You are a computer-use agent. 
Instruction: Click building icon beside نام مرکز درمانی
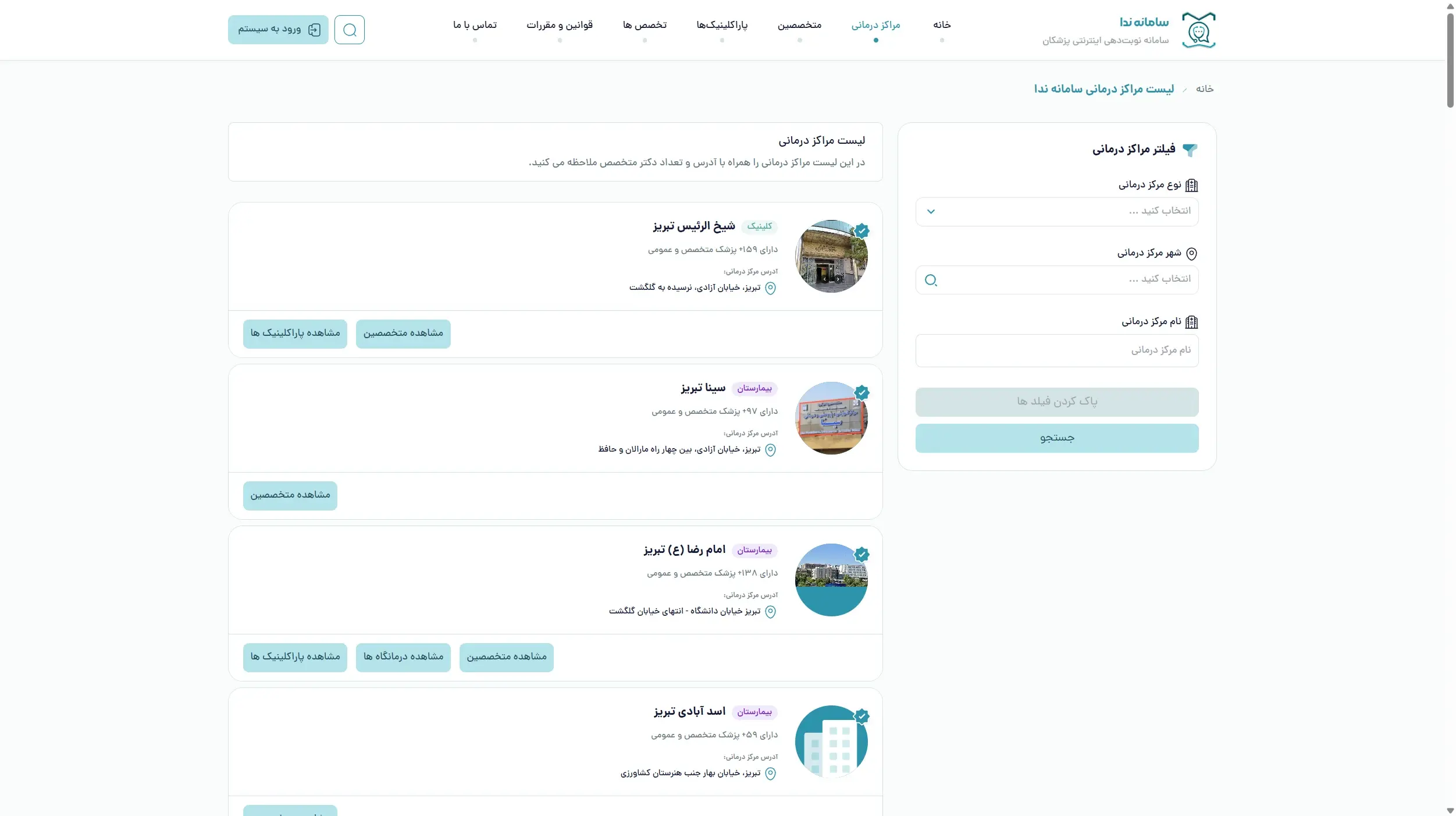[x=1191, y=322]
